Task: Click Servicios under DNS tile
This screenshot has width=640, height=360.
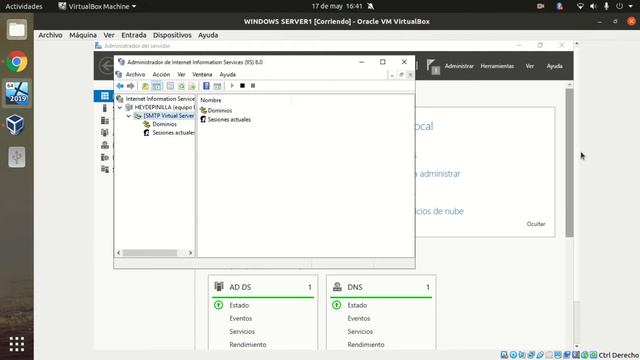Action: point(360,331)
